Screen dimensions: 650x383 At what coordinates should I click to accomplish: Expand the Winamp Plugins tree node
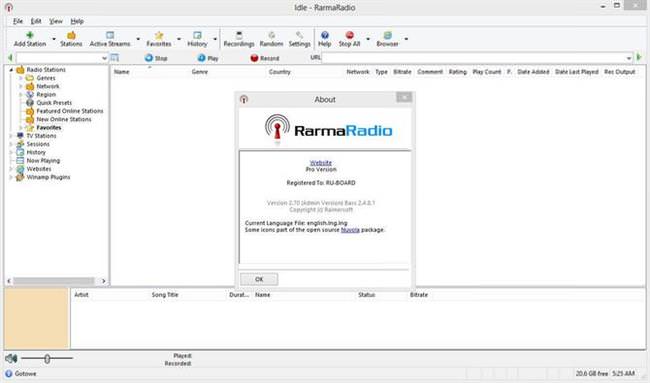pyautogui.click(x=11, y=177)
